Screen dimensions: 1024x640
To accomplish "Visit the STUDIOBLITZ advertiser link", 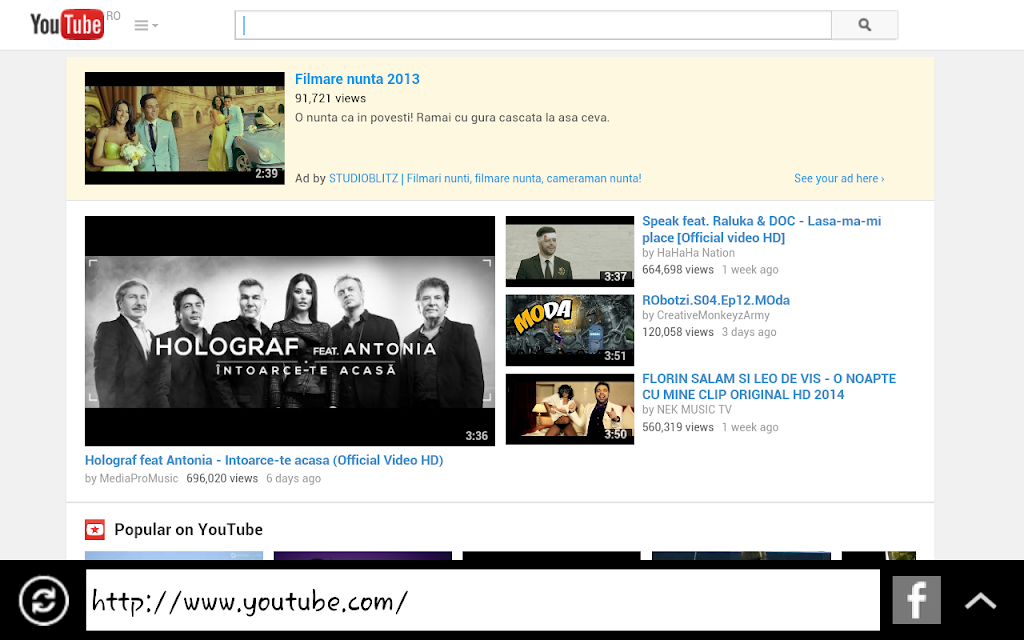I will [485, 178].
